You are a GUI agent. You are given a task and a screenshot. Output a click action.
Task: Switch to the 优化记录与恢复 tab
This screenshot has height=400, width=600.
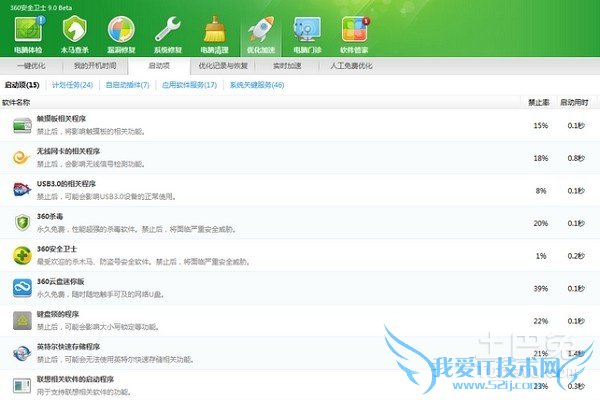(x=223, y=66)
